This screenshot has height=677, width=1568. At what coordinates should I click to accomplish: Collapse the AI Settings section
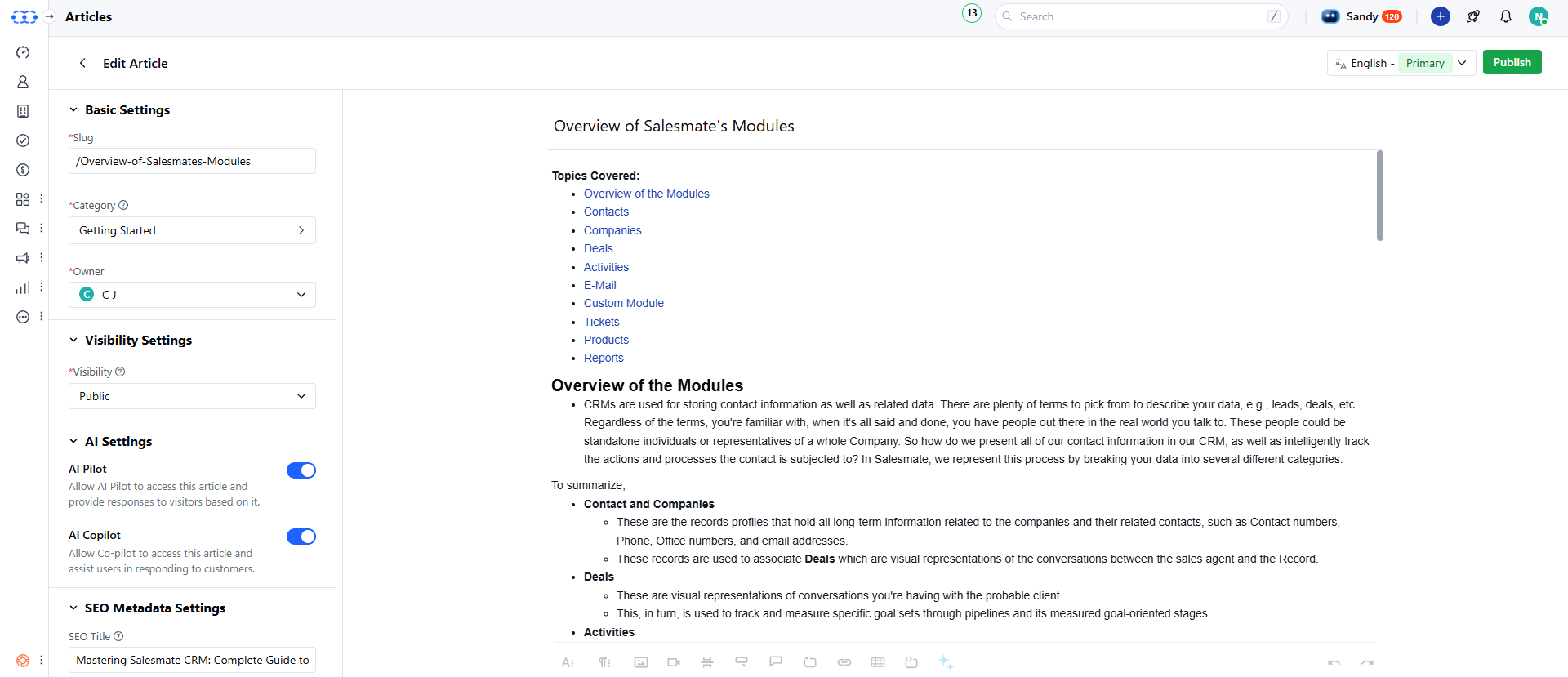point(73,441)
